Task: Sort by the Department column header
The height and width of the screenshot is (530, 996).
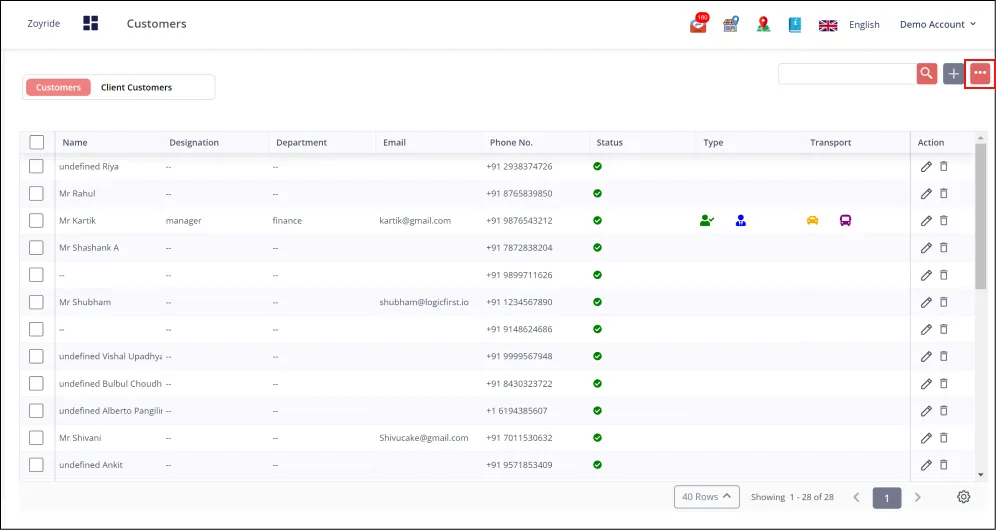Action: (302, 142)
